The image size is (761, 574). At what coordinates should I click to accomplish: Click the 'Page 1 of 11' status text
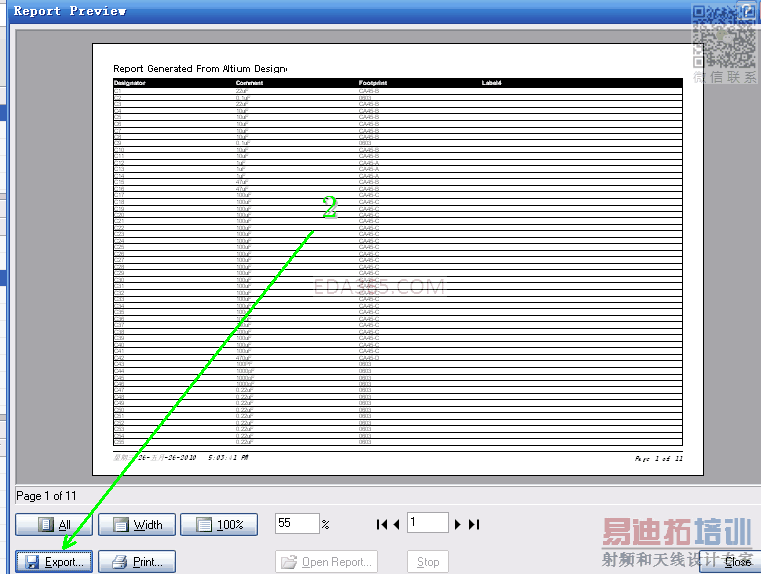(x=46, y=496)
